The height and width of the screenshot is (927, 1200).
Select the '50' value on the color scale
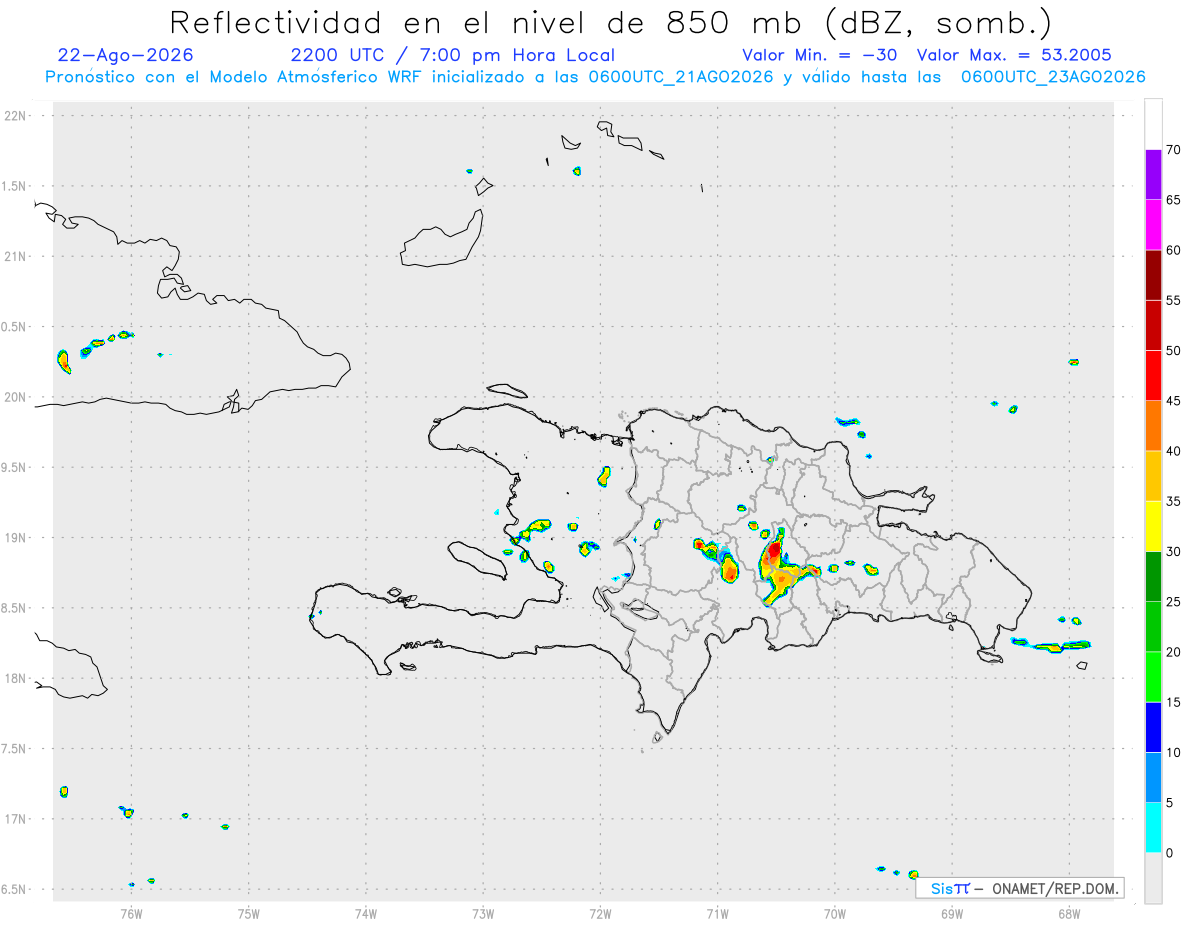point(1173,351)
